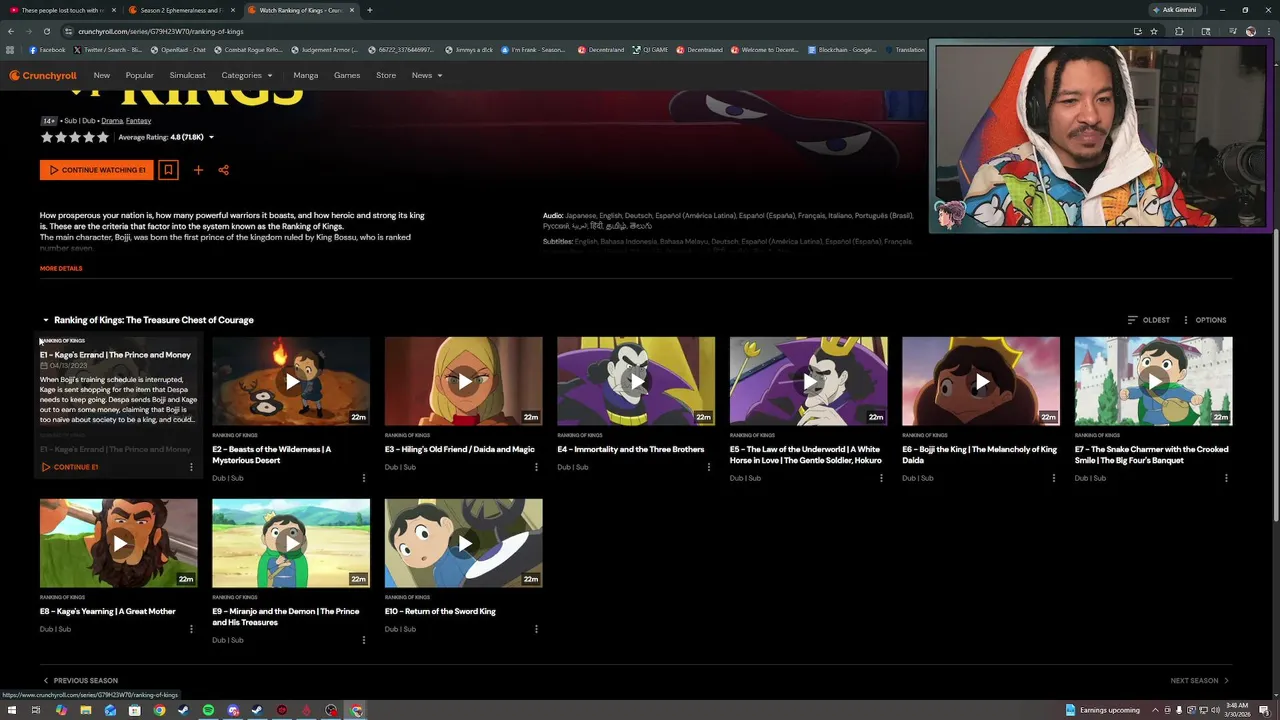This screenshot has height=720, width=1280.
Task: Open season selector Treasure Chest of Courage
Action: click(148, 320)
